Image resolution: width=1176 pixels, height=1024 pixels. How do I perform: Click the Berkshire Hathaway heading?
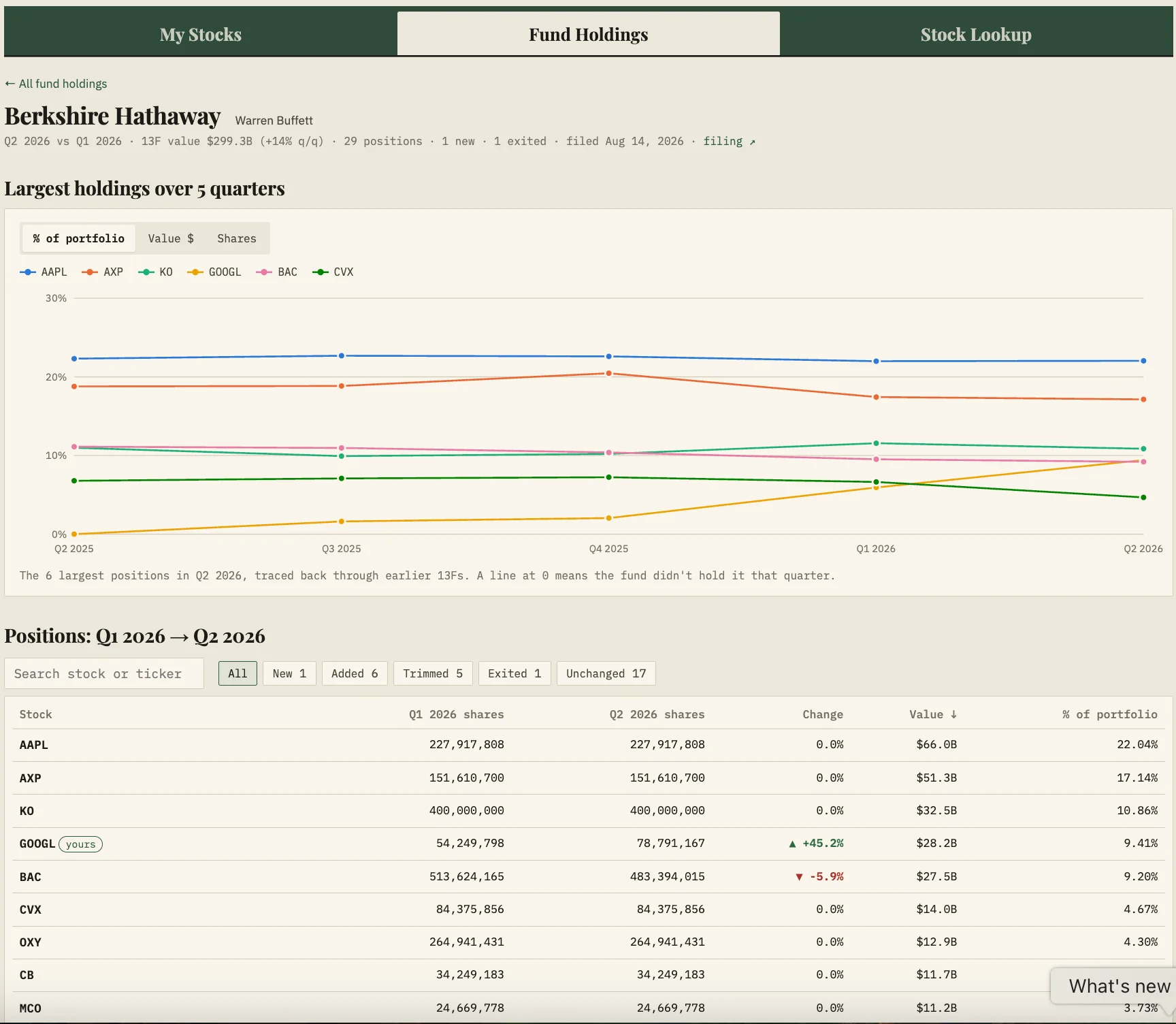[112, 116]
